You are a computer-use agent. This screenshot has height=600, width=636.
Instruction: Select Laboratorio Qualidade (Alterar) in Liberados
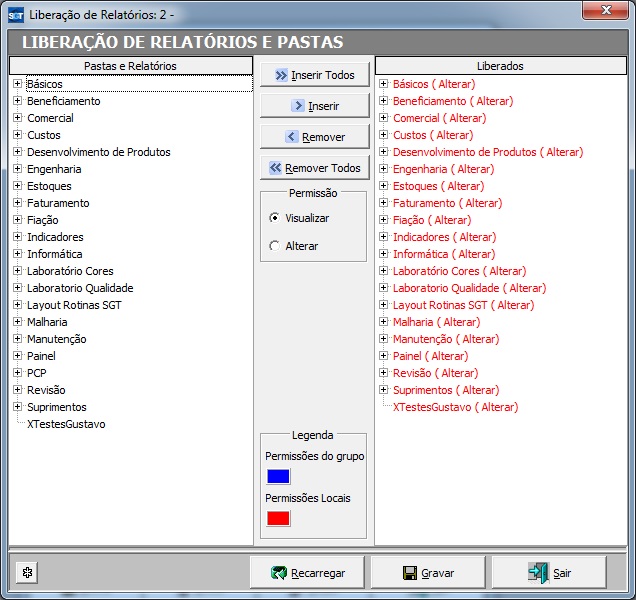pos(470,288)
